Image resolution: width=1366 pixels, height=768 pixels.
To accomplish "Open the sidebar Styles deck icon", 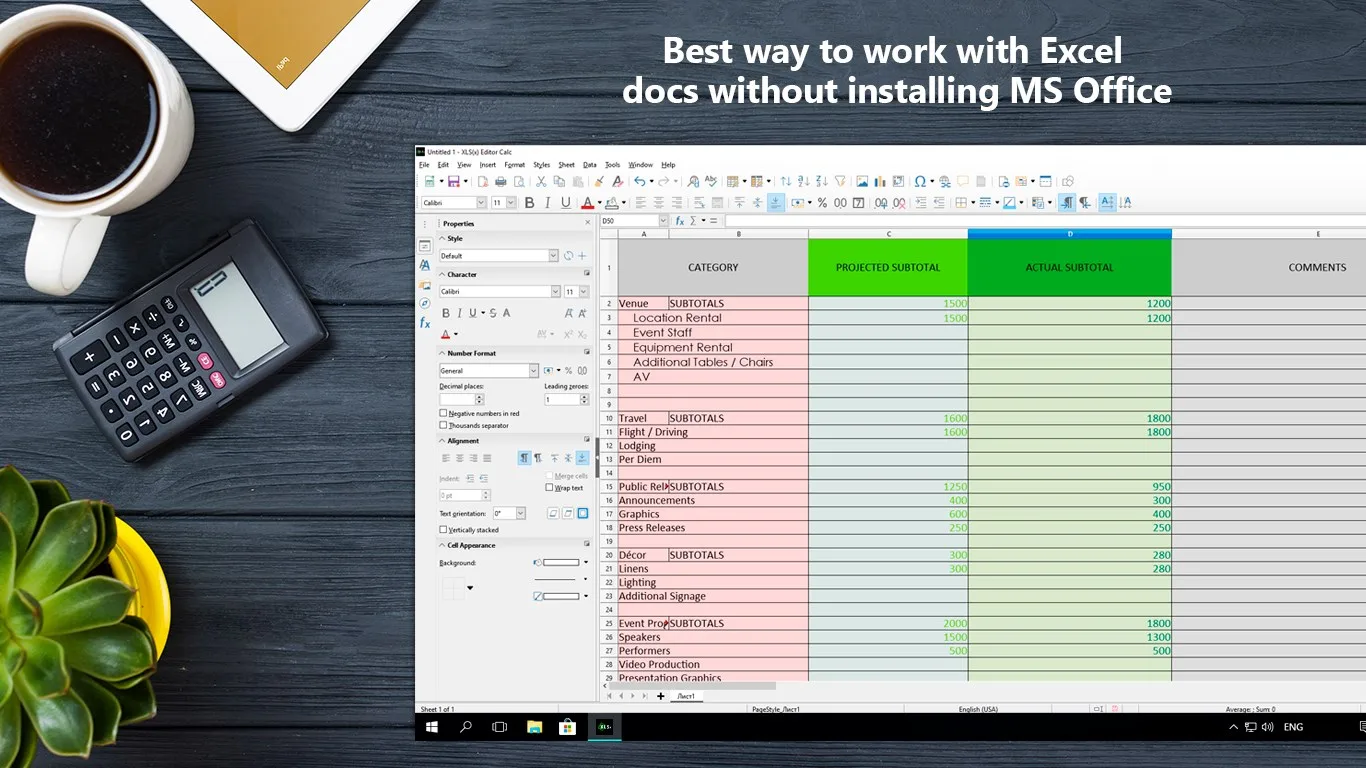I will click(425, 265).
